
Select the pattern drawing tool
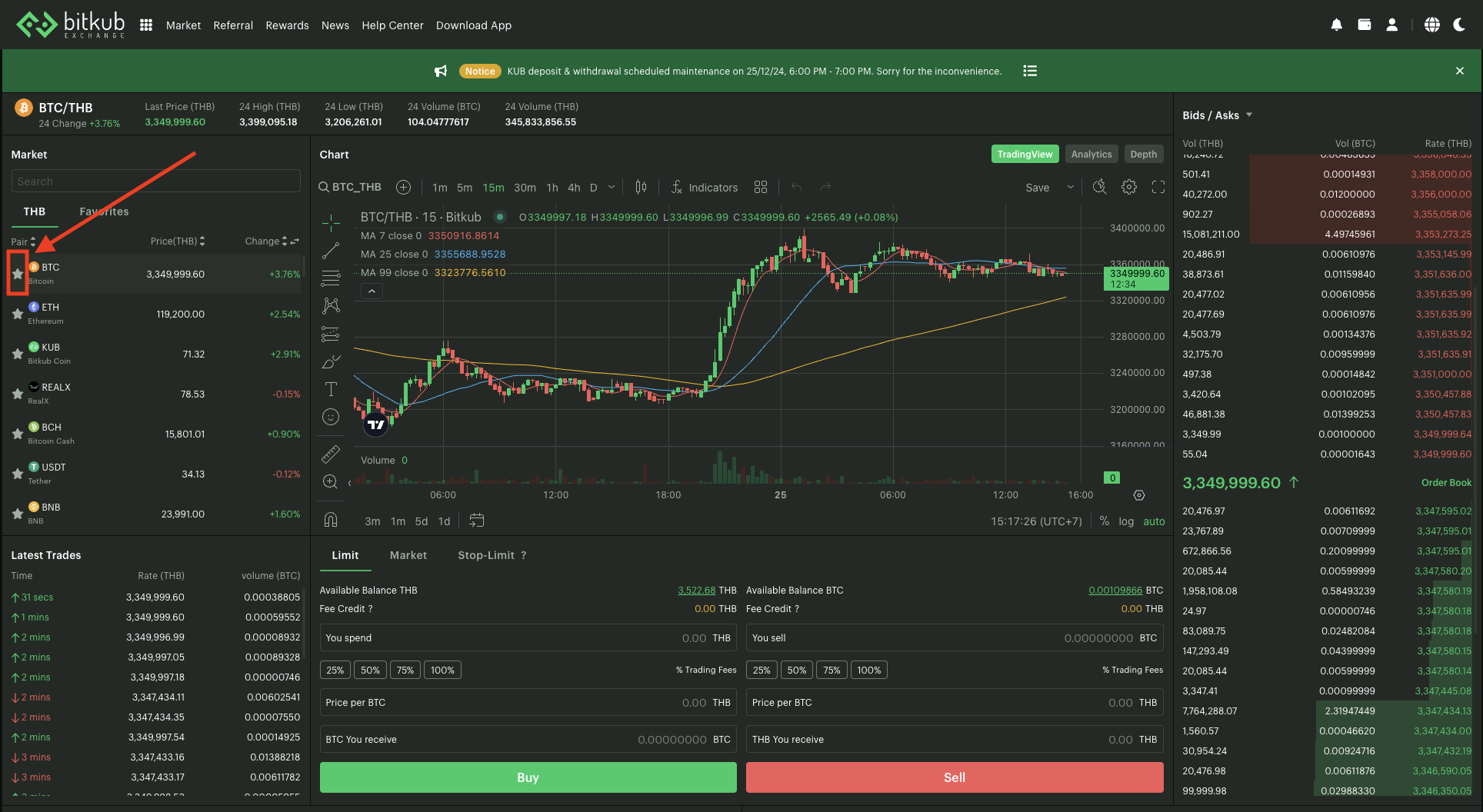(x=331, y=306)
